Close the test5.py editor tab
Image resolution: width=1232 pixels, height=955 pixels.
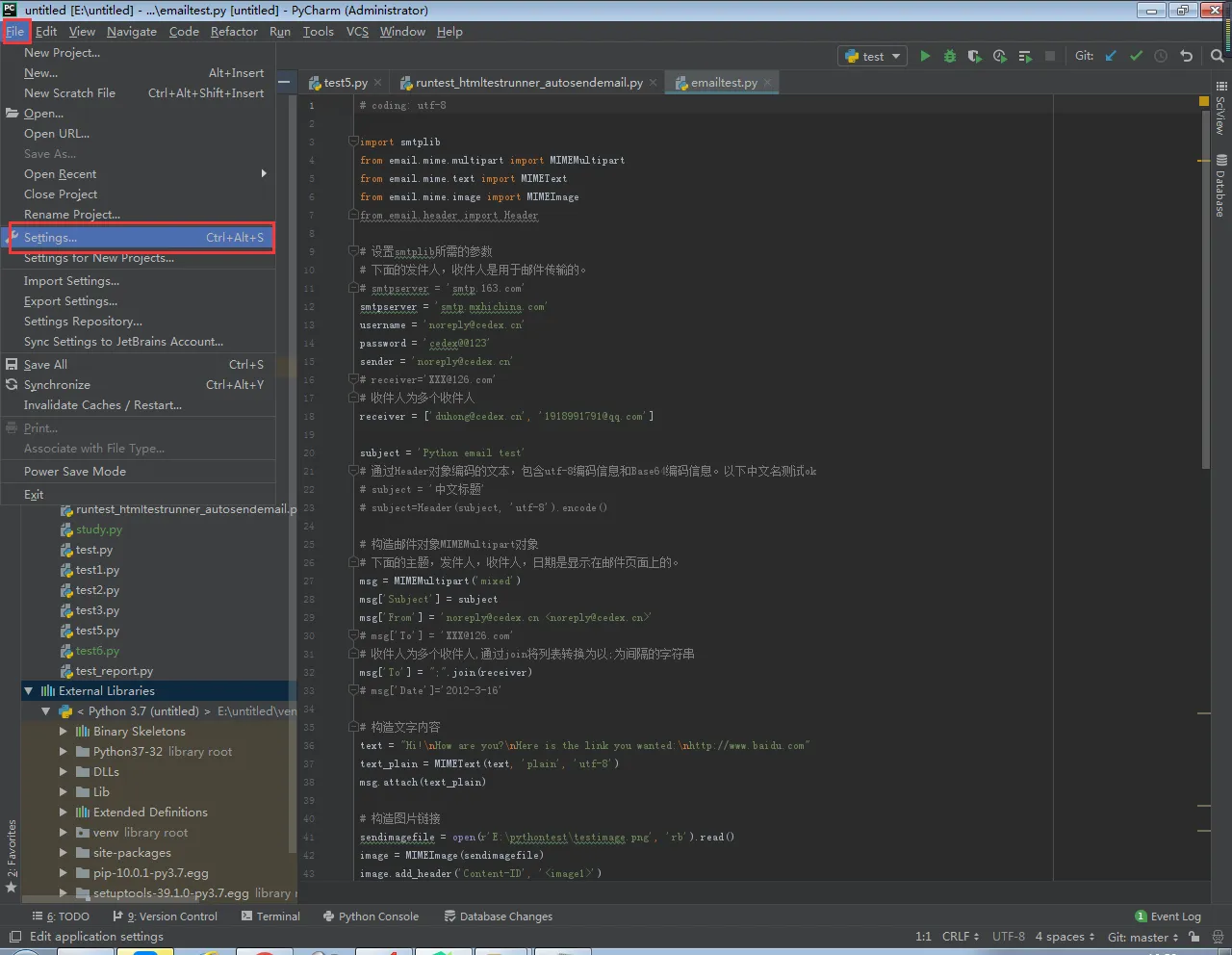coord(378,83)
